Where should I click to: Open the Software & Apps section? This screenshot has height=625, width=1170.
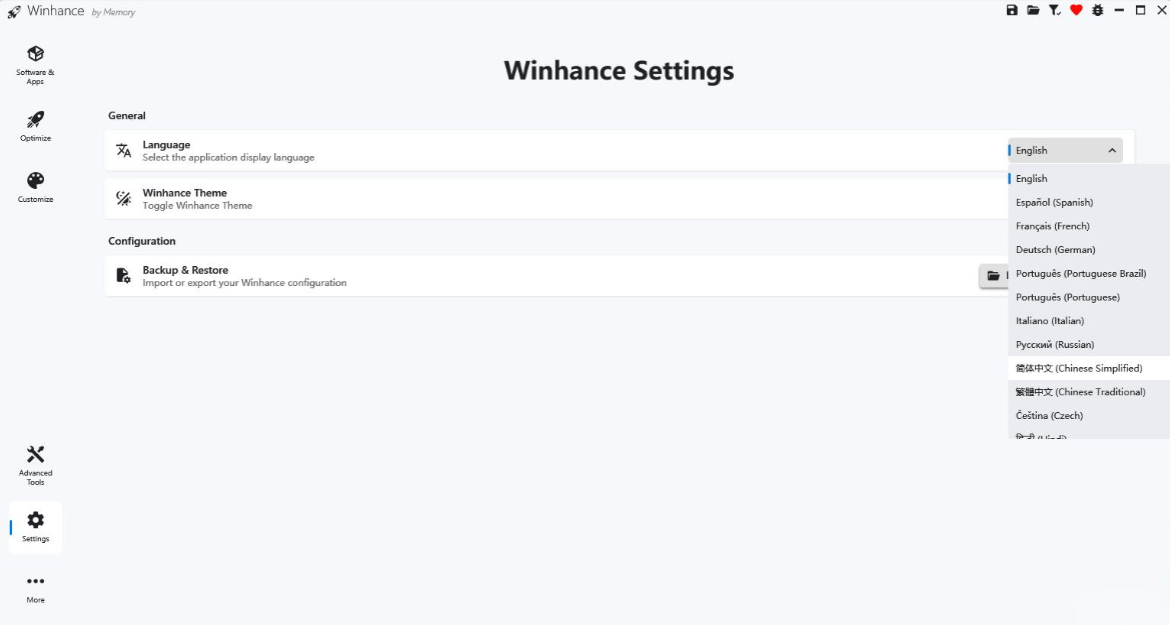click(35, 63)
